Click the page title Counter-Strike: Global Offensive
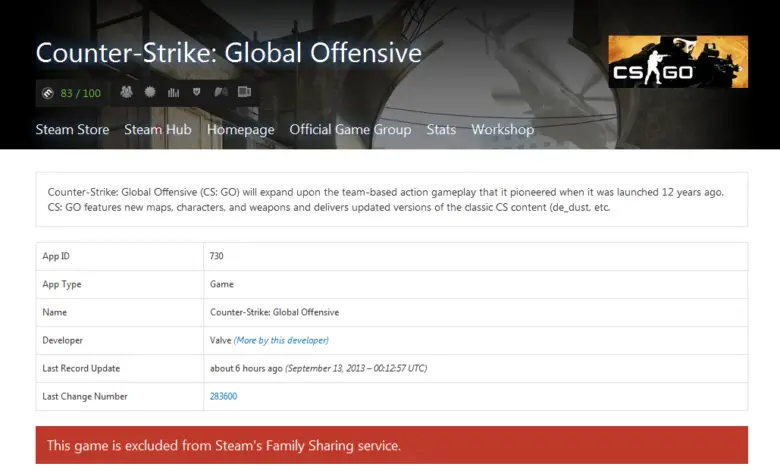This screenshot has height=470, width=780. pos(229,53)
